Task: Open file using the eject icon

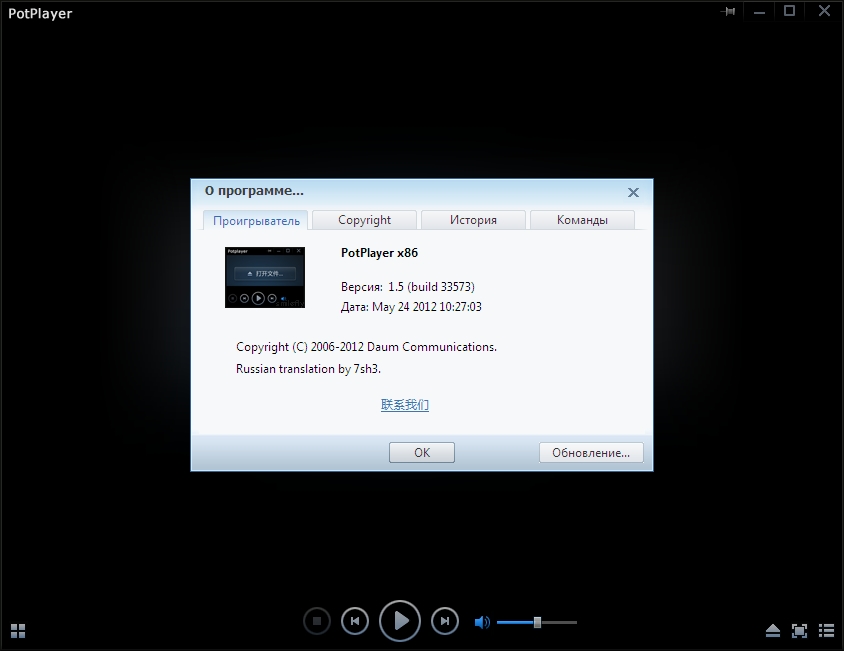Action: (772, 631)
